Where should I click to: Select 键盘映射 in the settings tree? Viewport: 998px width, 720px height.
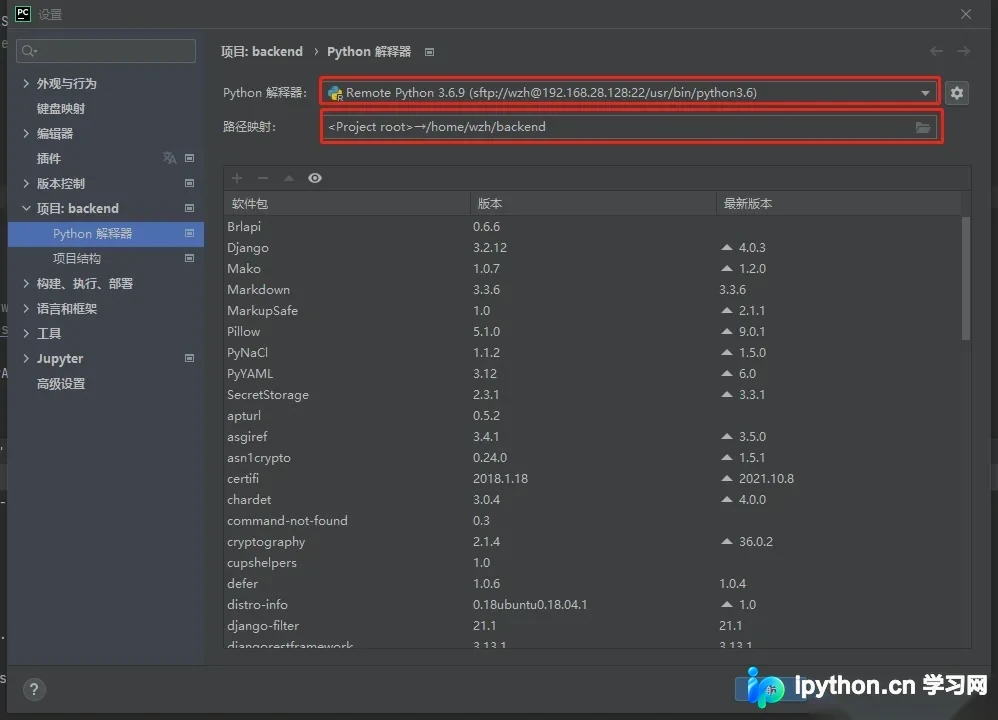[x=61, y=108]
